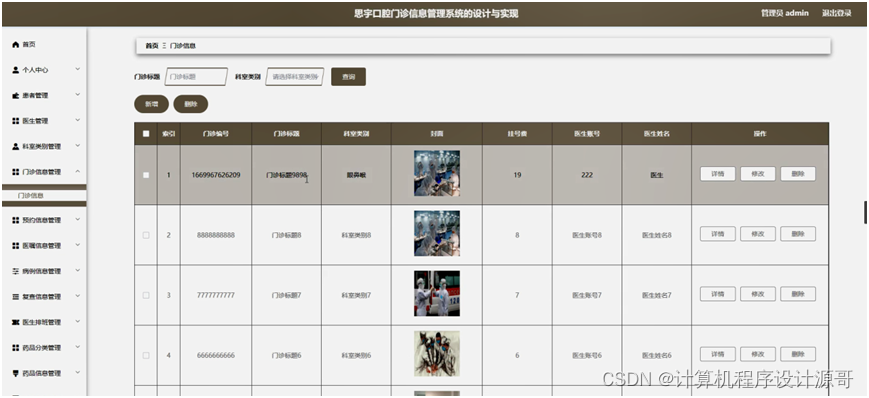The height and width of the screenshot is (398, 869).
Task: Click 修改 for row 门诊标题9898
Action: [x=758, y=174]
